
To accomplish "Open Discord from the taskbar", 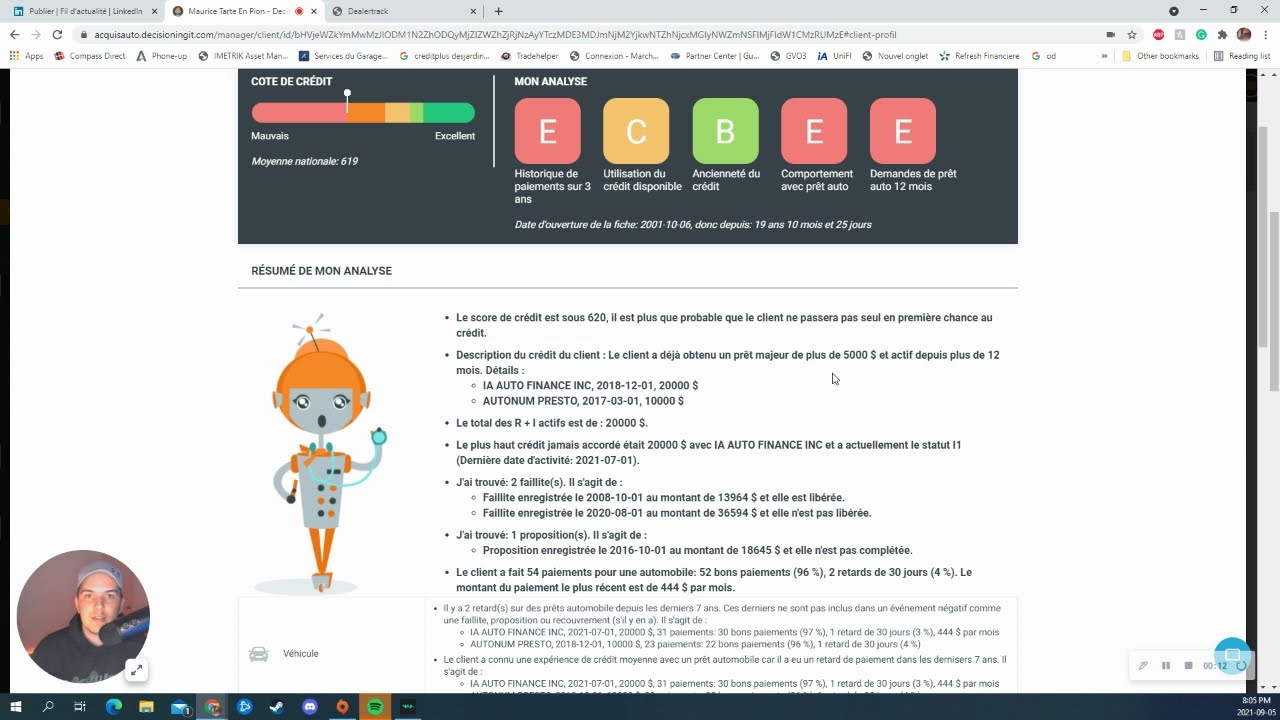I will pos(309,707).
